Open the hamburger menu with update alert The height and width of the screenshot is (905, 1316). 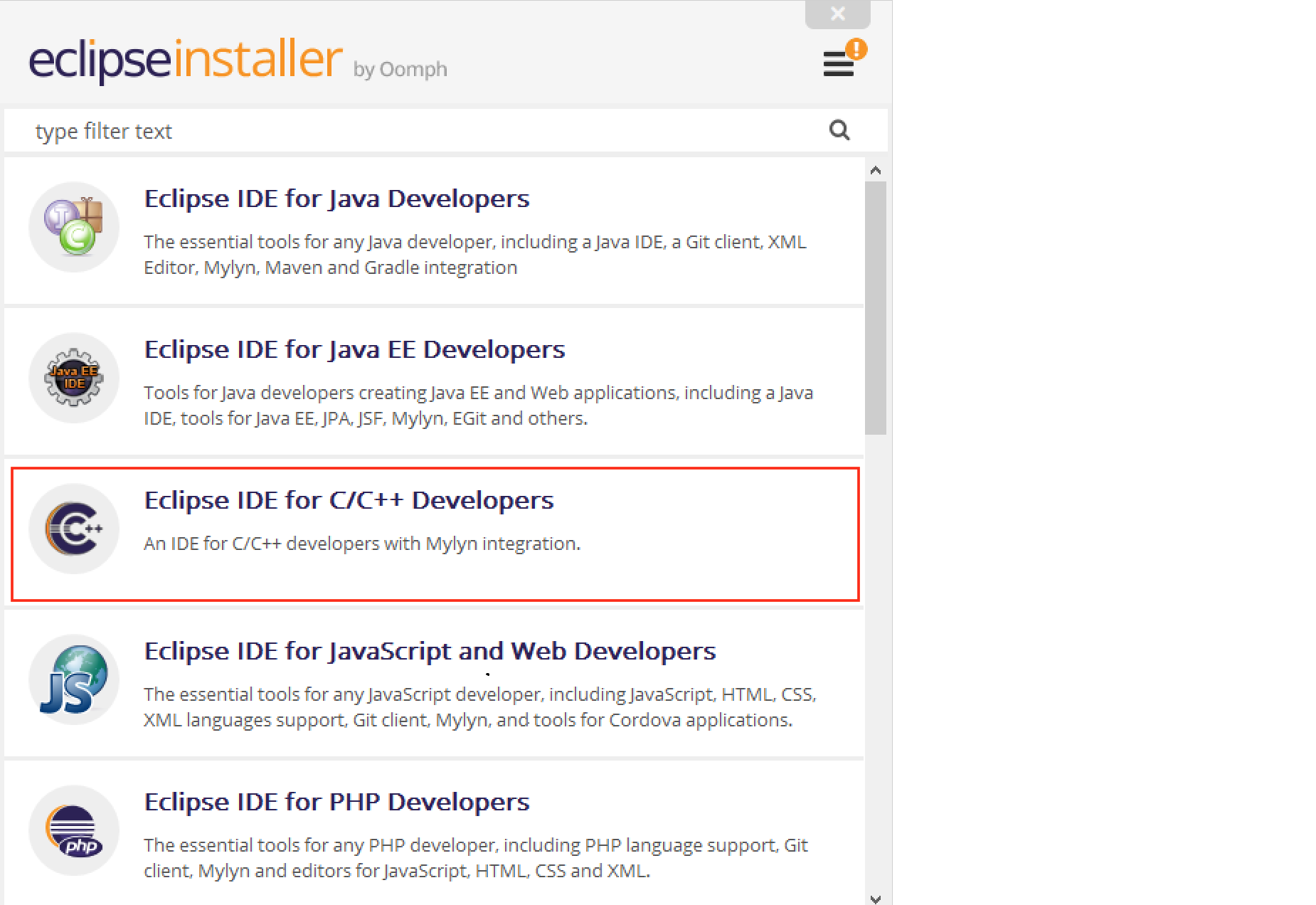(844, 58)
